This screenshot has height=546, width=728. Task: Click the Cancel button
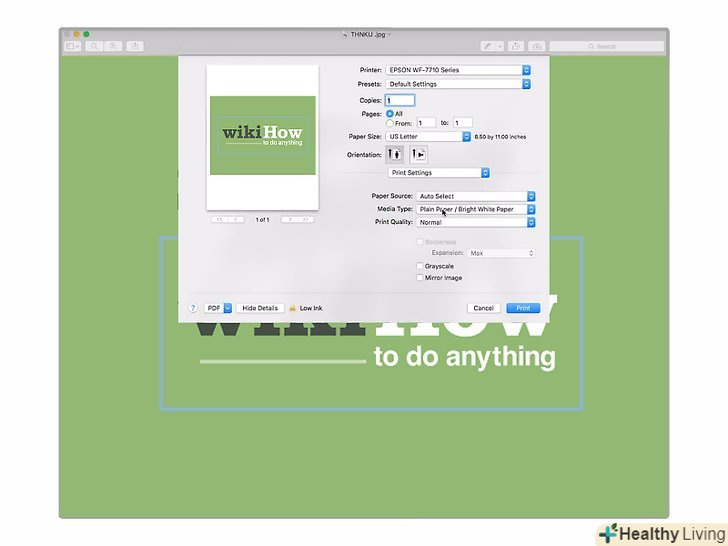483,308
